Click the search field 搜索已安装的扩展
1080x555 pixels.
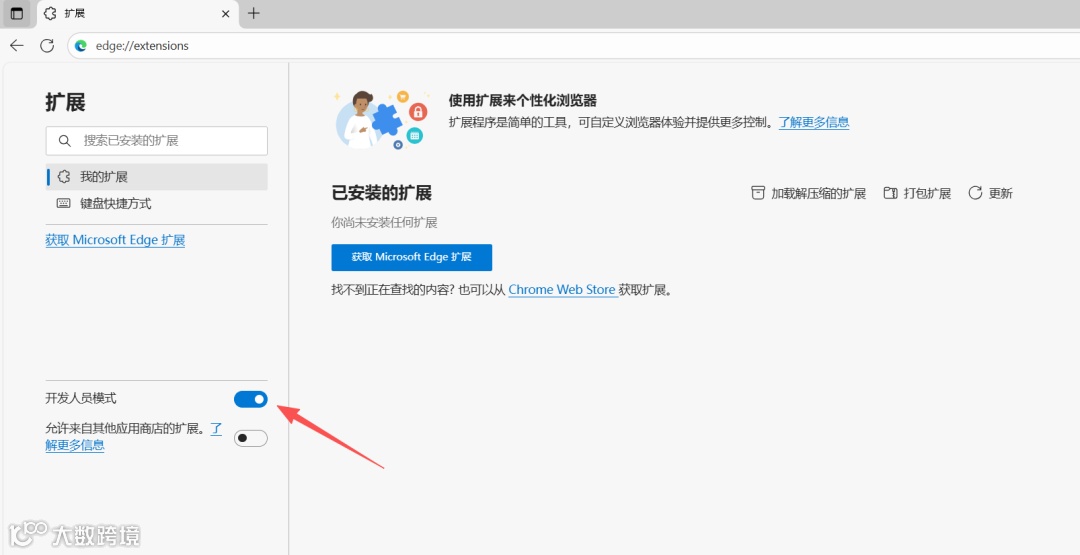point(156,140)
